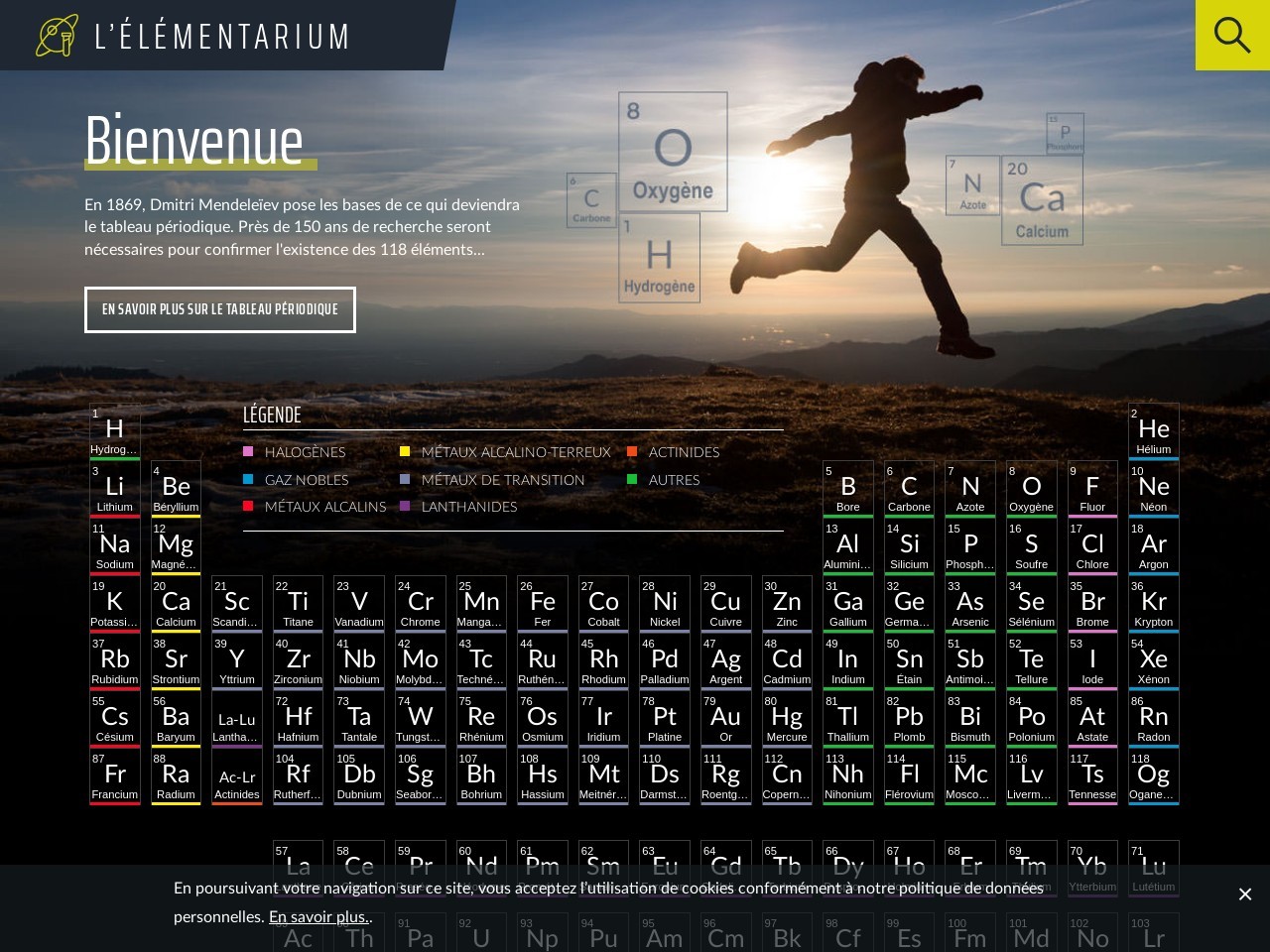This screenshot has height=952, width=1270.
Task: Click 'En savoir plus sur le tableau périodique'
Action: 220,309
